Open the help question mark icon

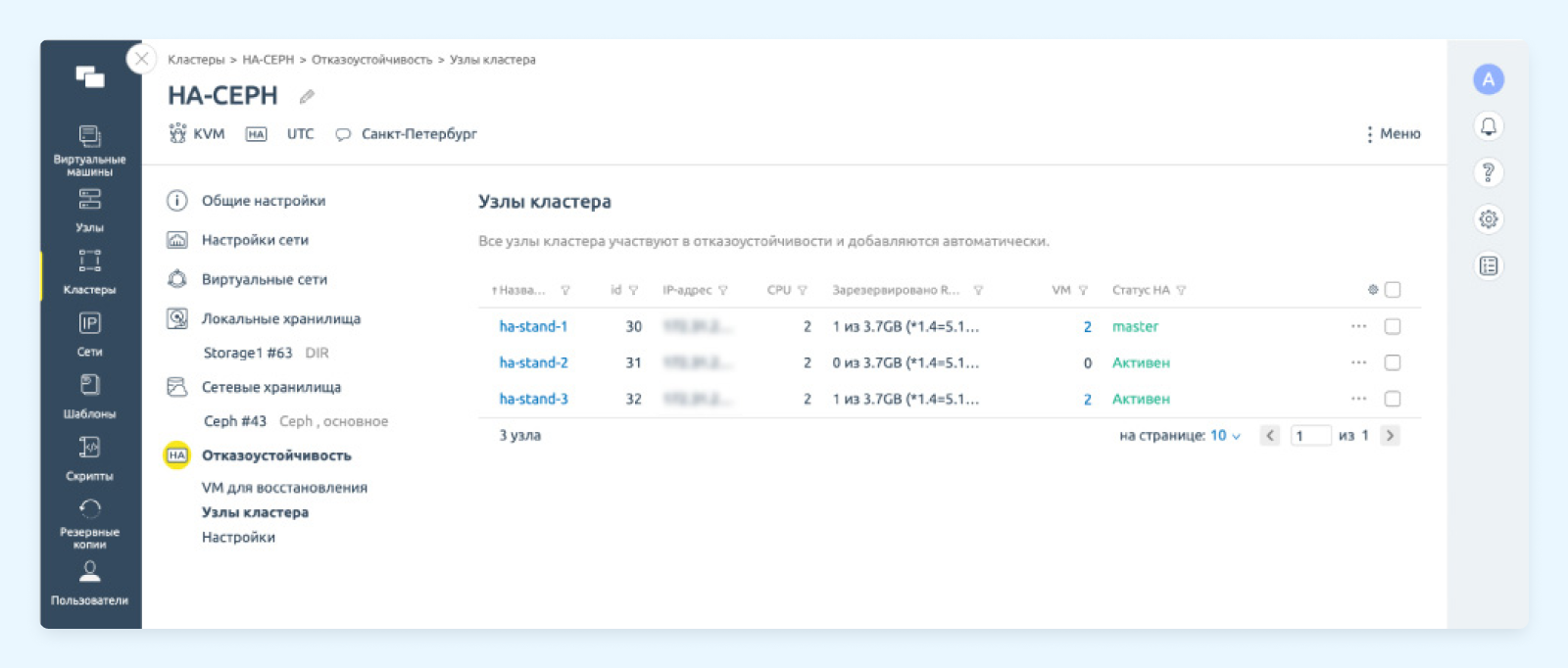[1489, 172]
